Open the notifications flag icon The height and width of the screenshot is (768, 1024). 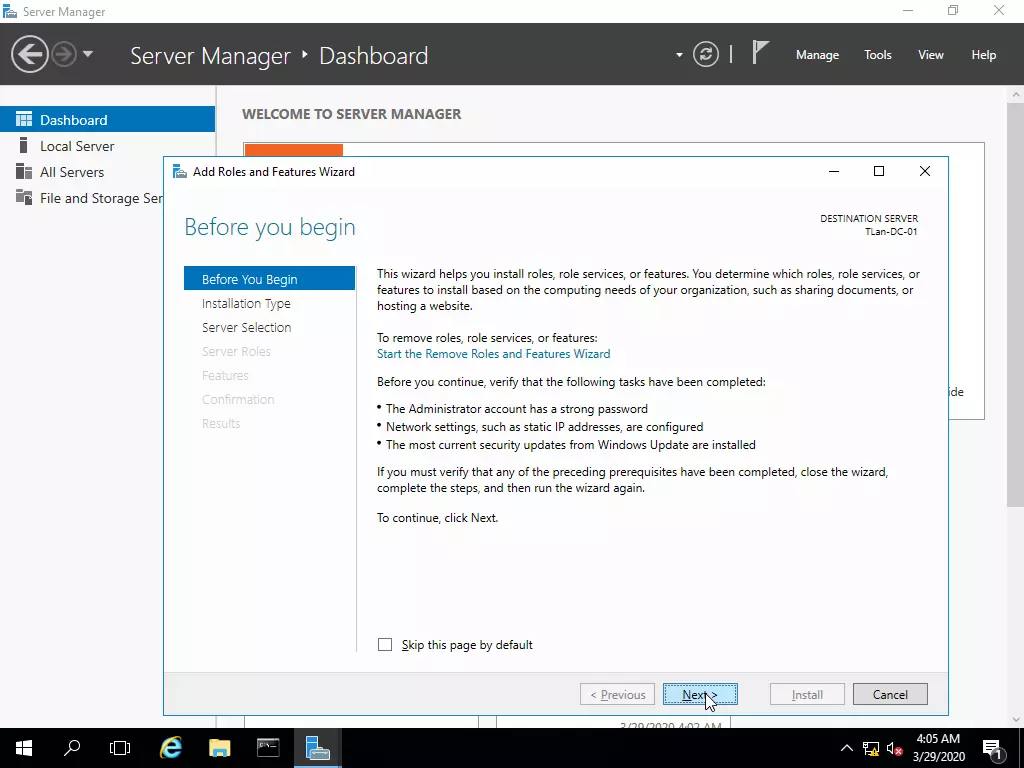pyautogui.click(x=760, y=53)
